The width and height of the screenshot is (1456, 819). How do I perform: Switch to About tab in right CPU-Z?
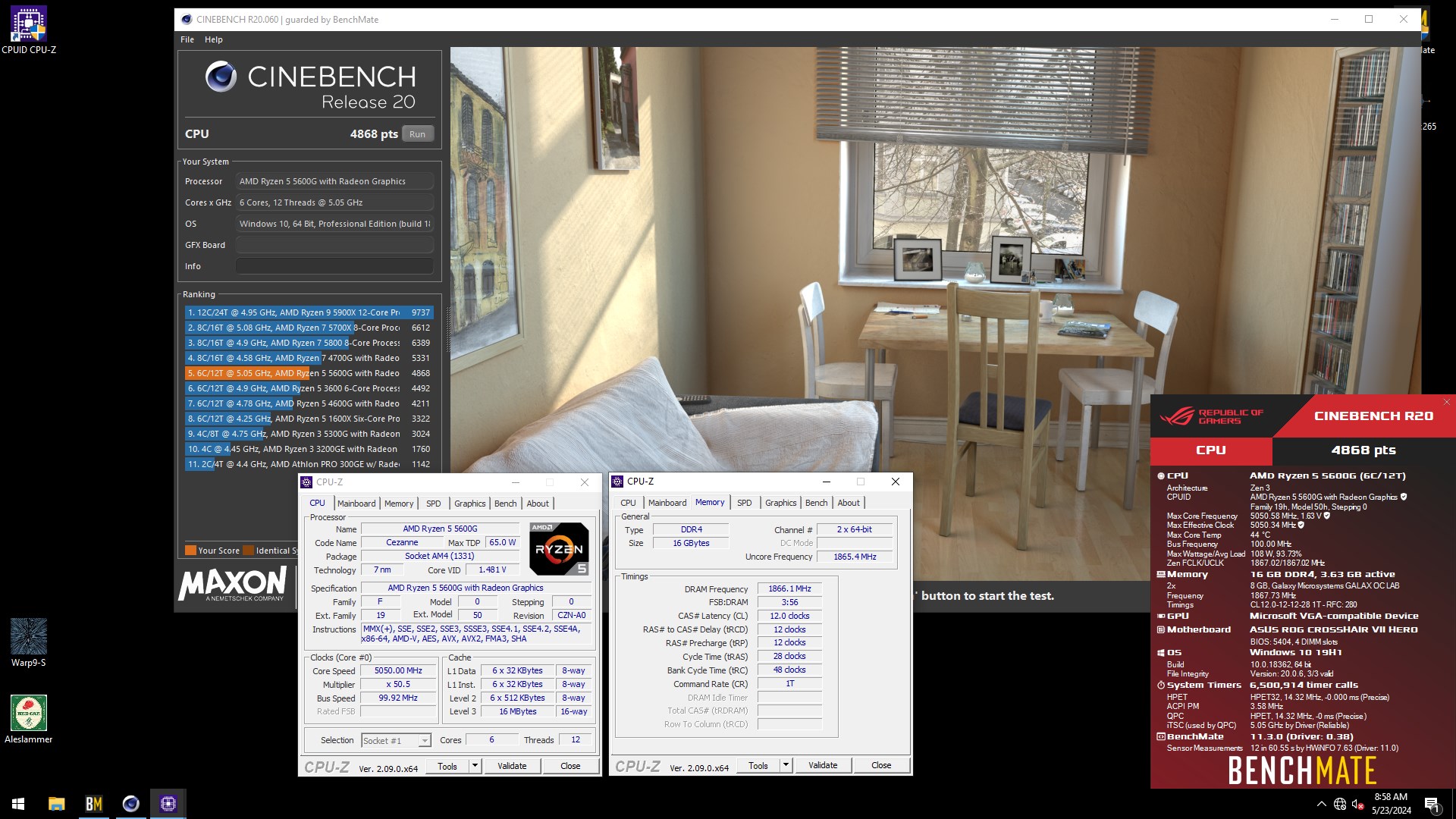click(849, 503)
